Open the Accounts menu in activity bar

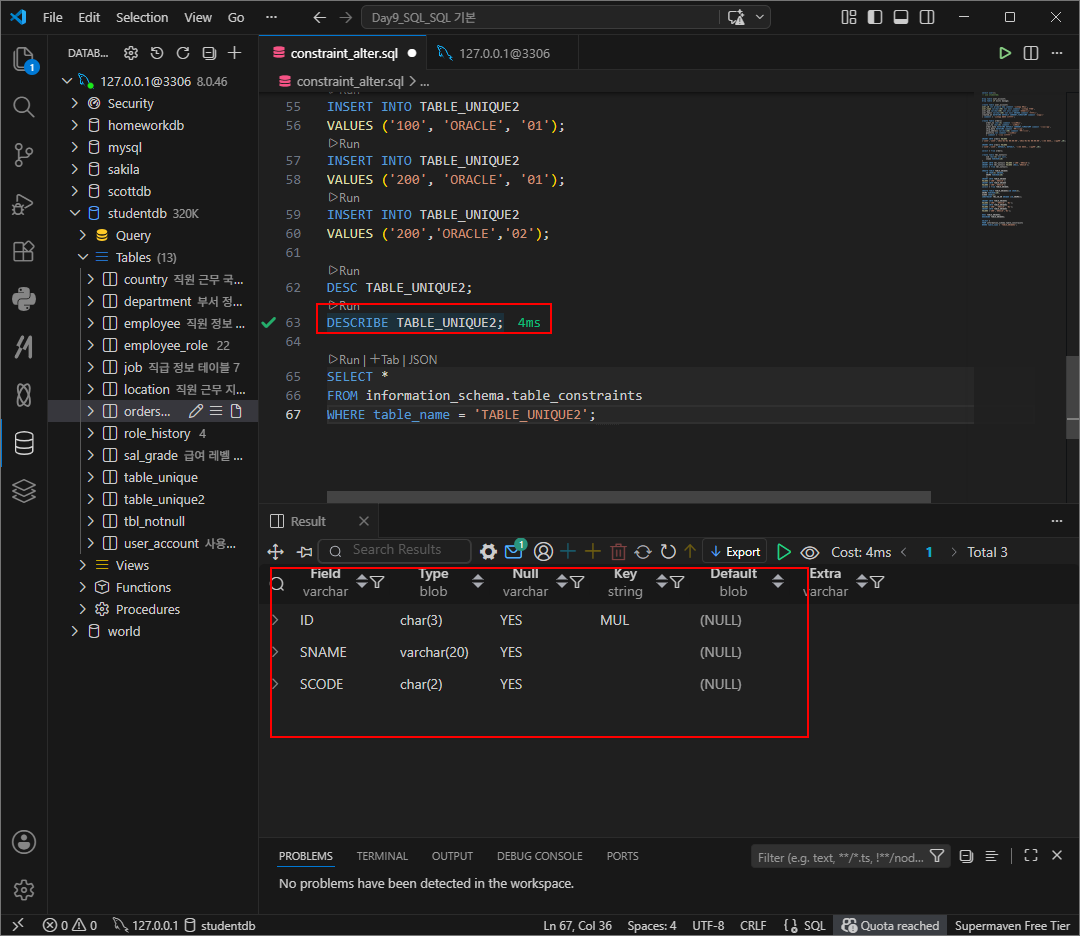pos(23,842)
